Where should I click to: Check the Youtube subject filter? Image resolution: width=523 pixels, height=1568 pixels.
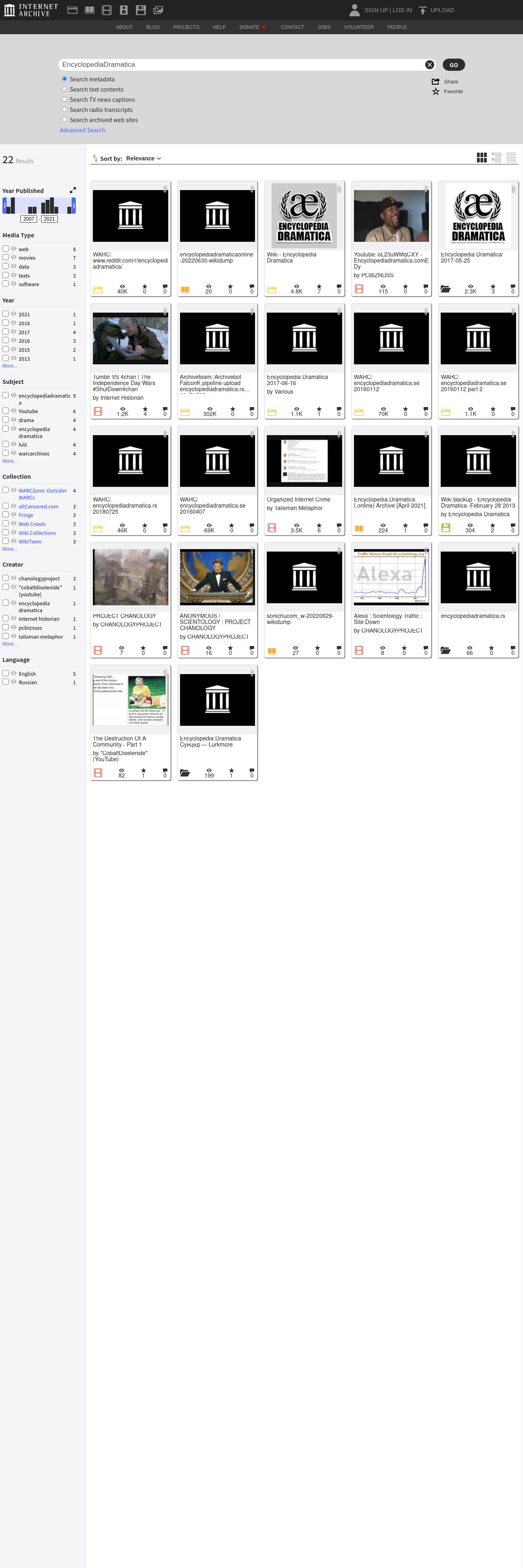click(x=5, y=411)
